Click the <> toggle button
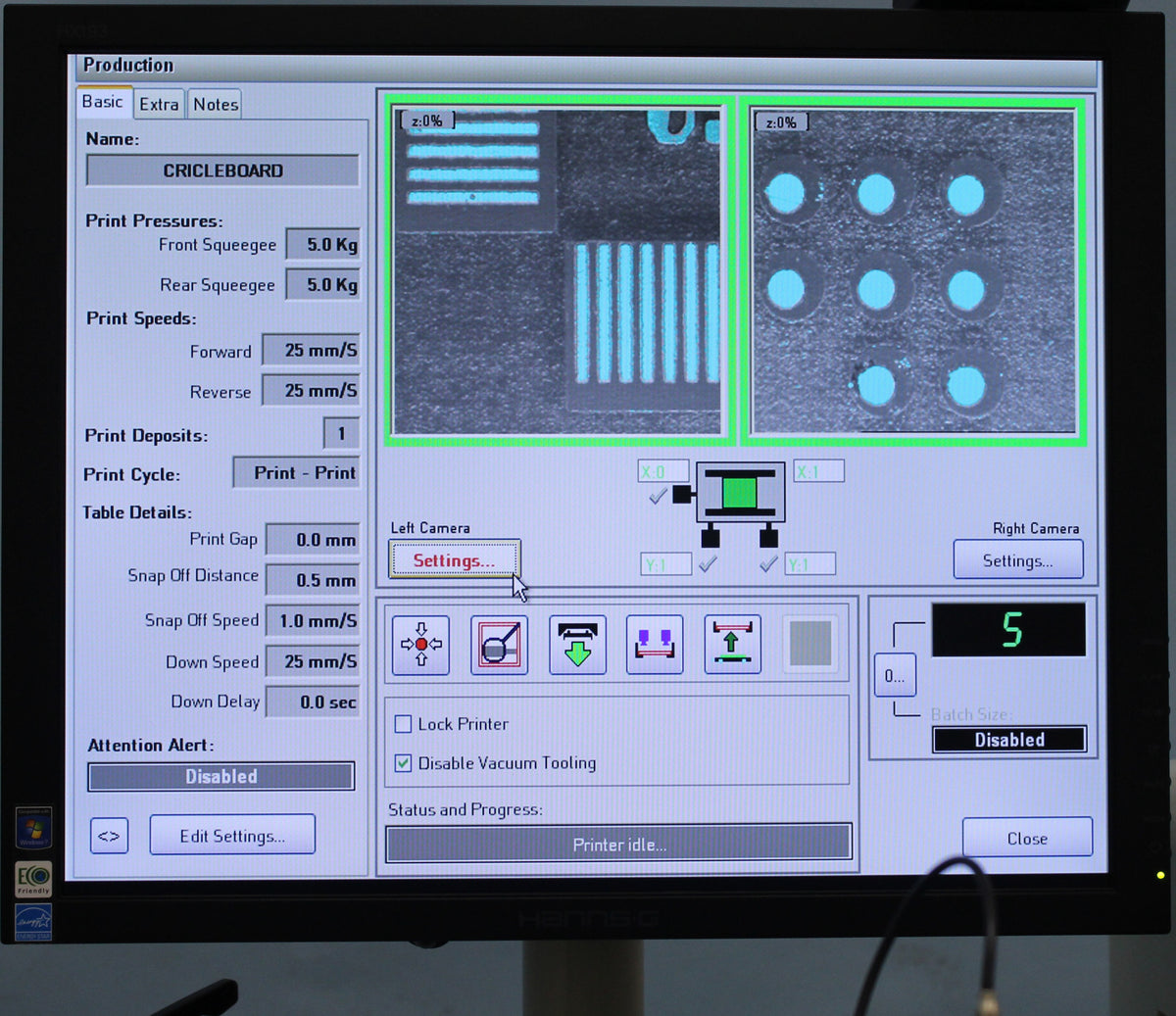 [x=109, y=836]
